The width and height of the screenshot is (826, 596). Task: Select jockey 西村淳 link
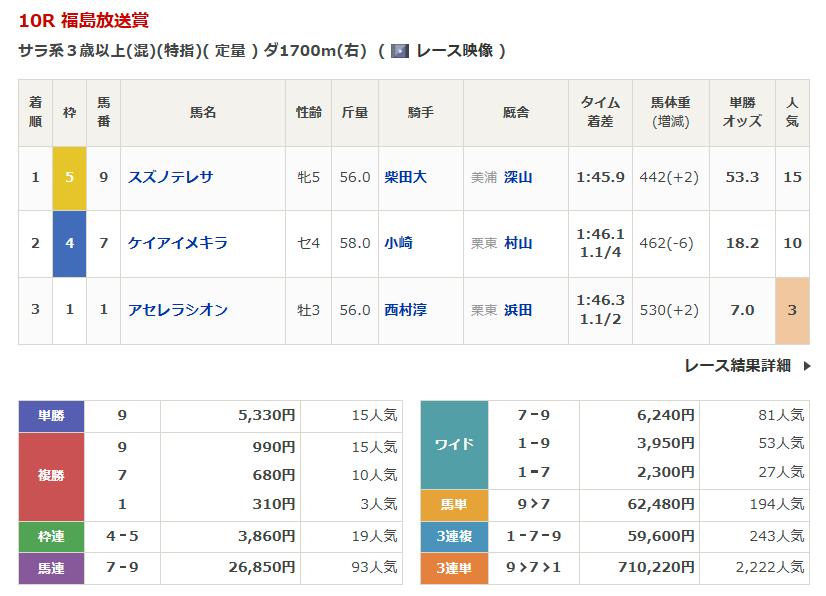point(405,310)
